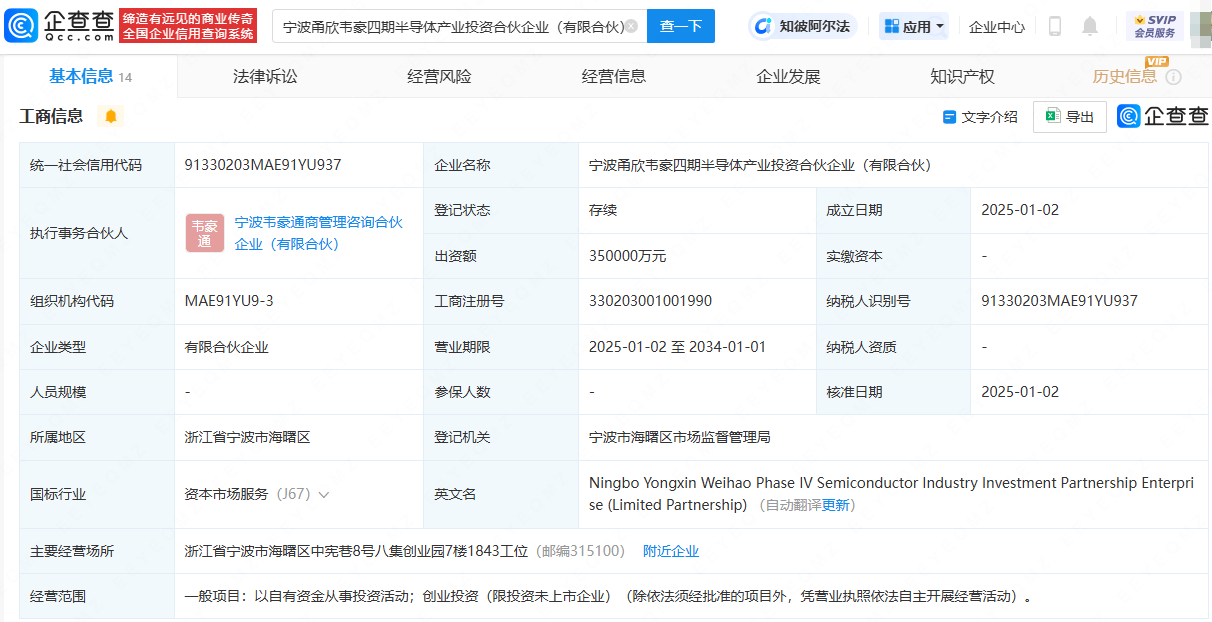Expand the 应用 dropdown
1212x622 pixels.
tap(914, 27)
